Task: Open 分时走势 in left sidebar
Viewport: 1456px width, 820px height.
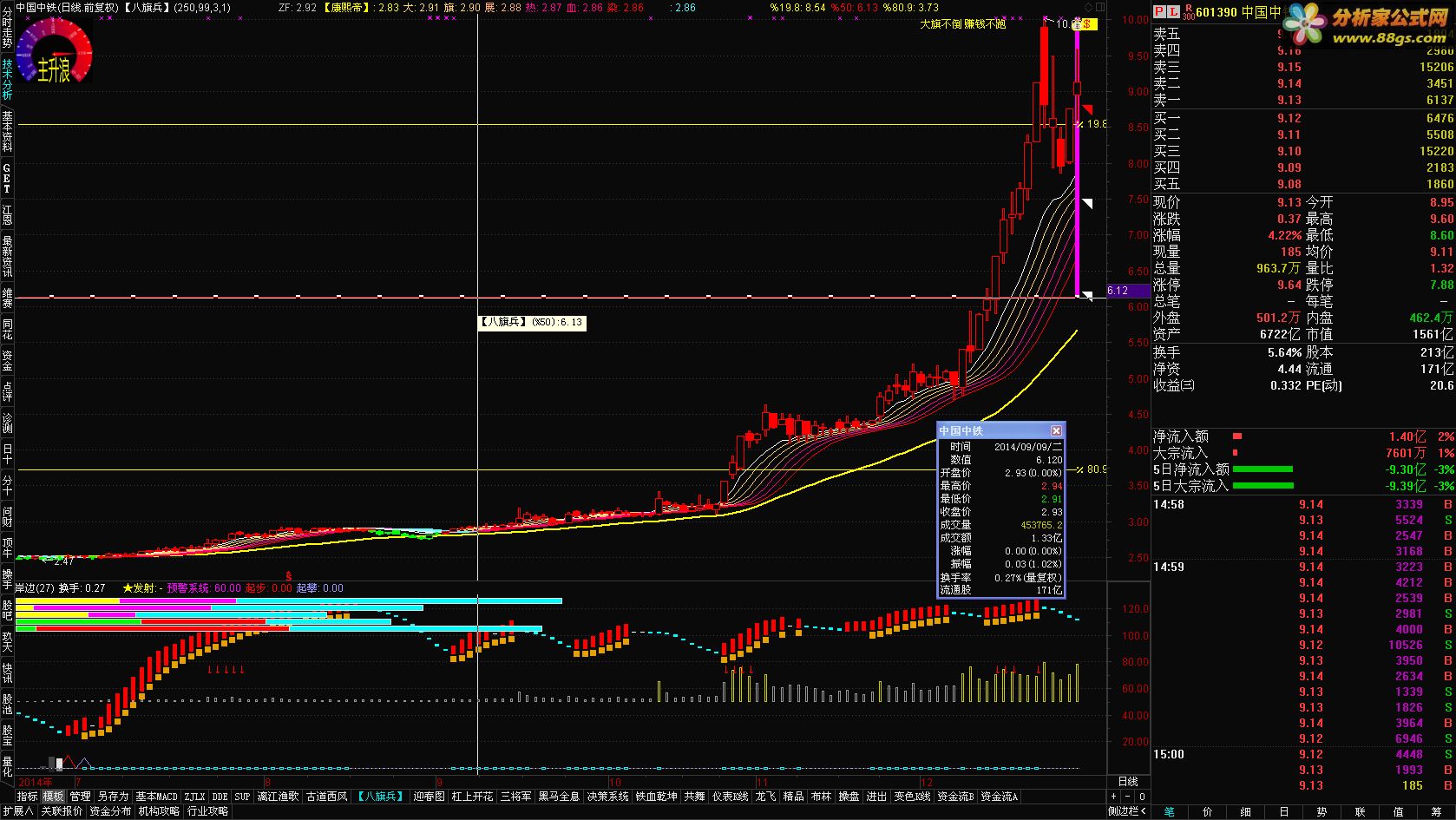Action: [7, 26]
